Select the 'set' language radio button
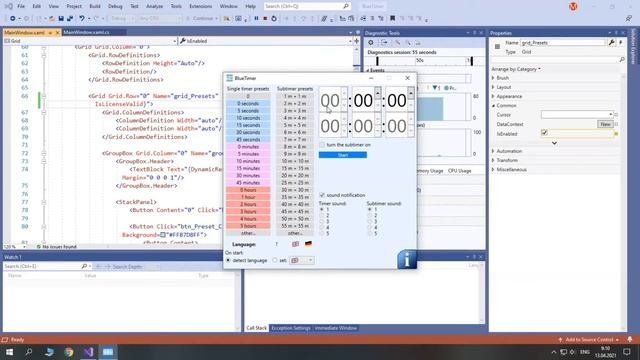This screenshot has width=640, height=360. coord(275,260)
